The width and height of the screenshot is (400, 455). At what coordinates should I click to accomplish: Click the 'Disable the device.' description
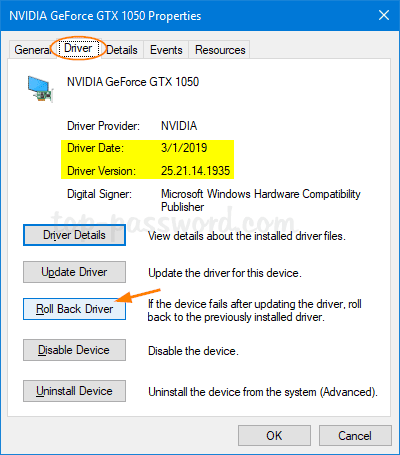click(193, 351)
